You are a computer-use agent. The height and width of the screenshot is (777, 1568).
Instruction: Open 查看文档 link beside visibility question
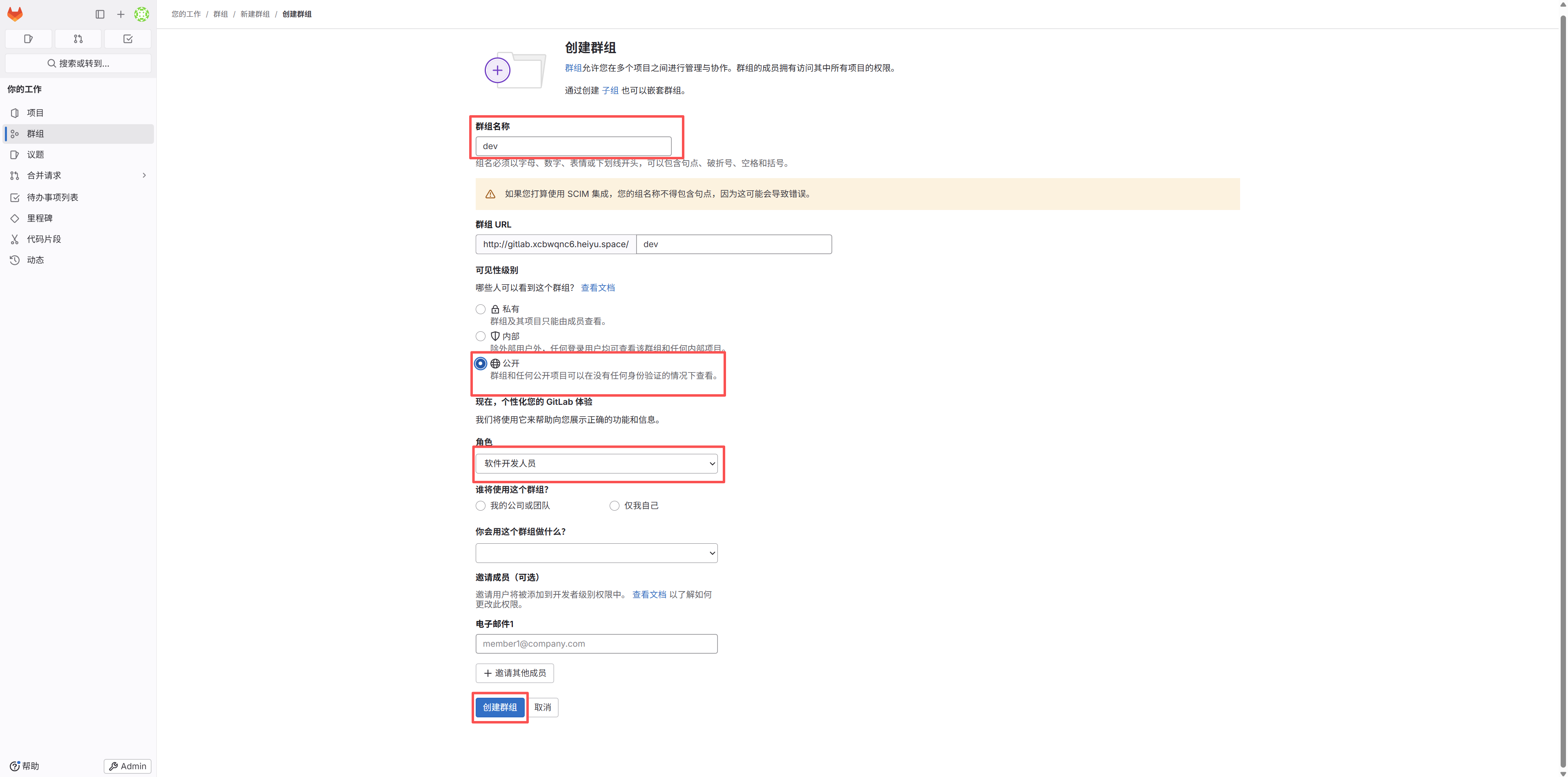point(598,288)
